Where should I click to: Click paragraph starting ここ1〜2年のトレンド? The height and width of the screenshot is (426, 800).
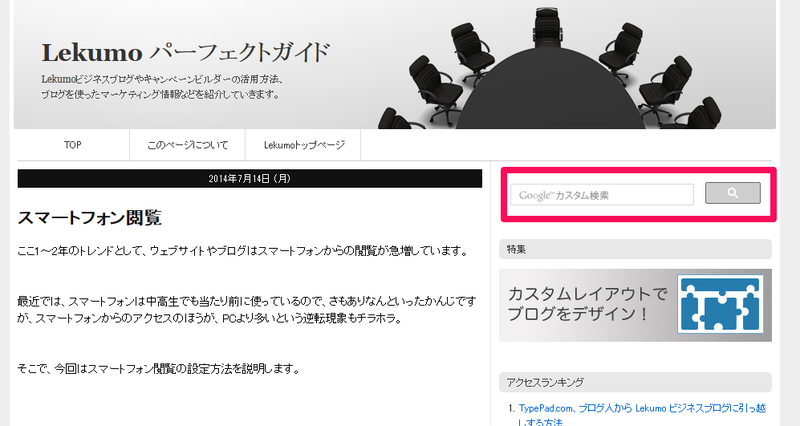(x=243, y=251)
